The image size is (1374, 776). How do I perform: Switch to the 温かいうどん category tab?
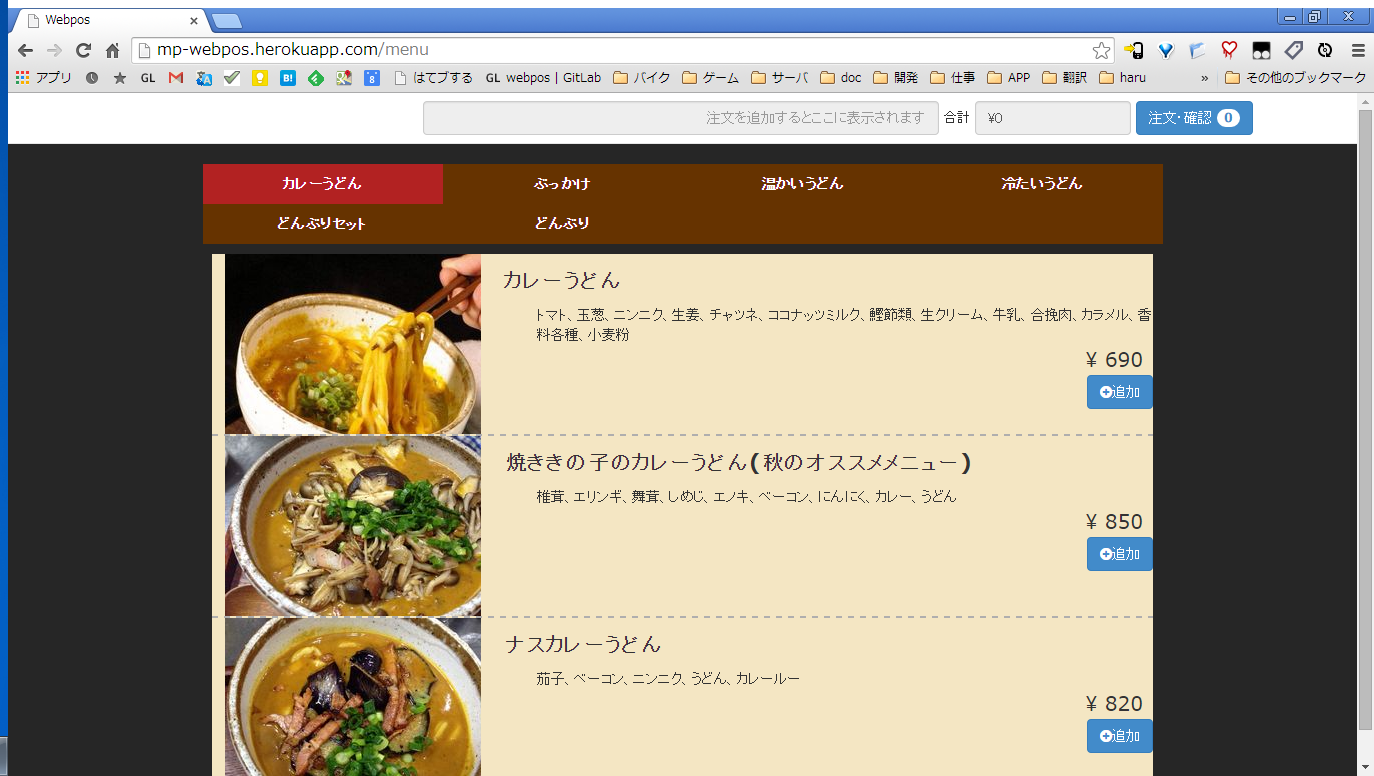pos(802,184)
